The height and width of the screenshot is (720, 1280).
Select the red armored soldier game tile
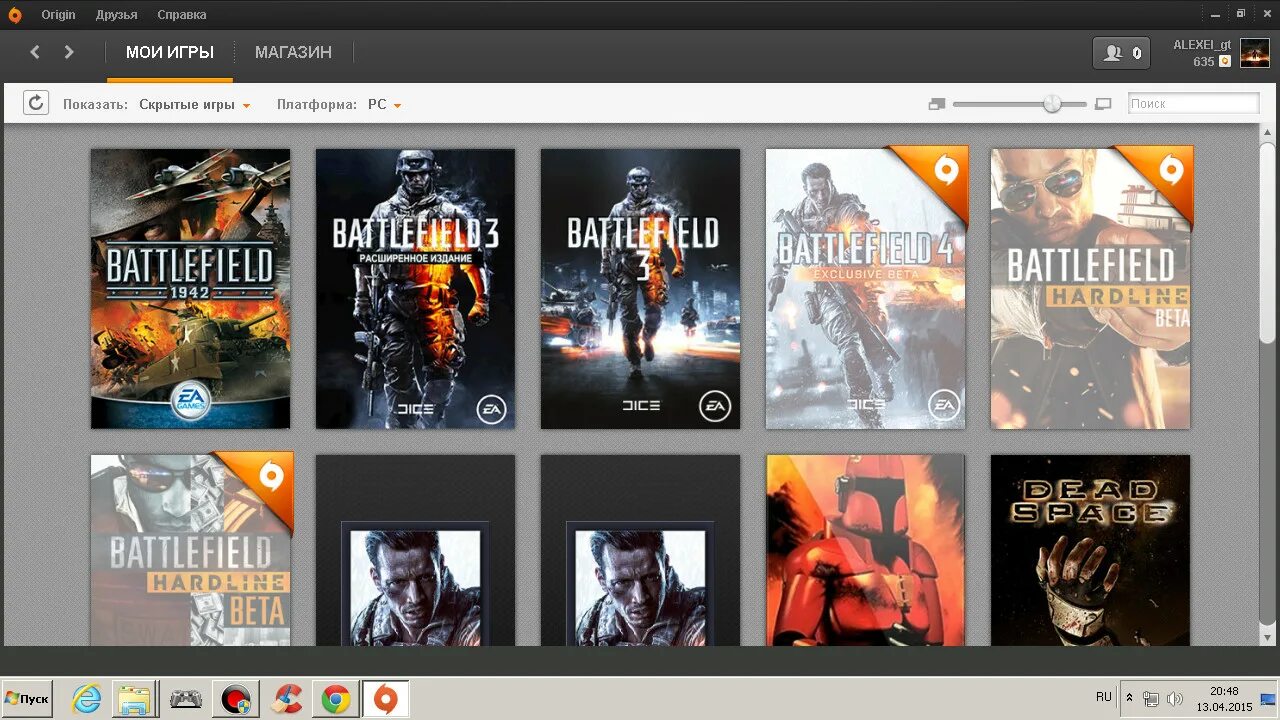tap(865, 550)
